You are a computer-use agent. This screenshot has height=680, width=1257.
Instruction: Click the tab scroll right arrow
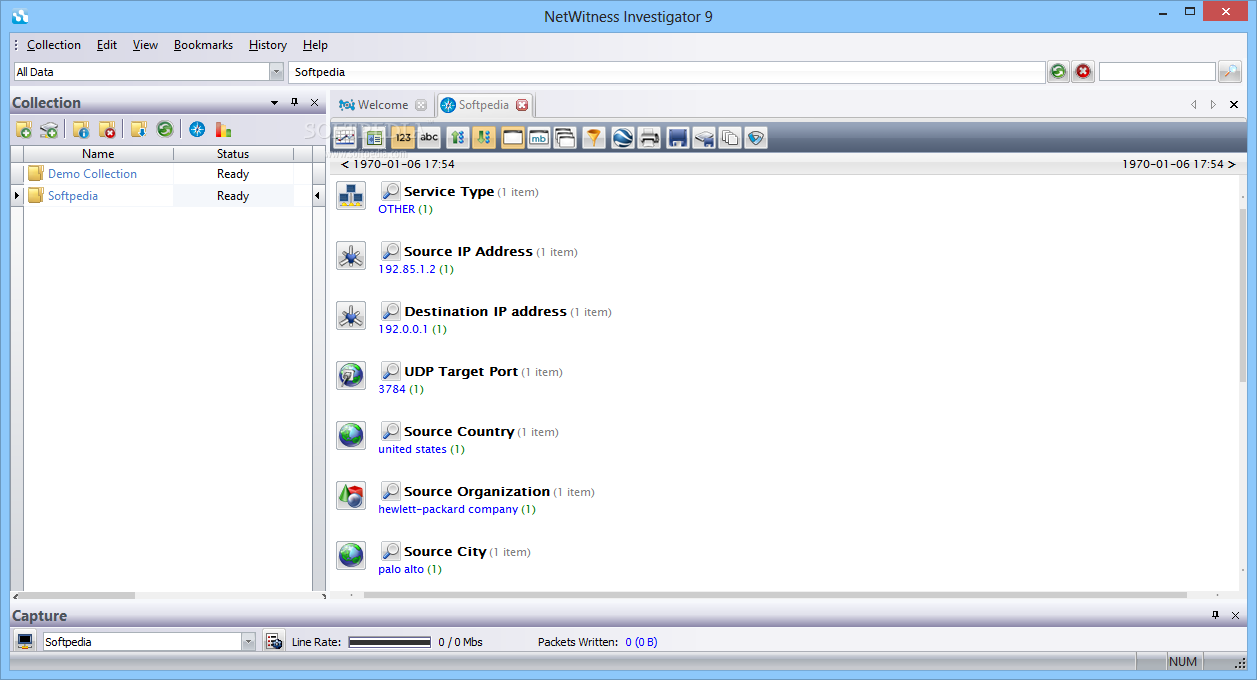(1213, 104)
